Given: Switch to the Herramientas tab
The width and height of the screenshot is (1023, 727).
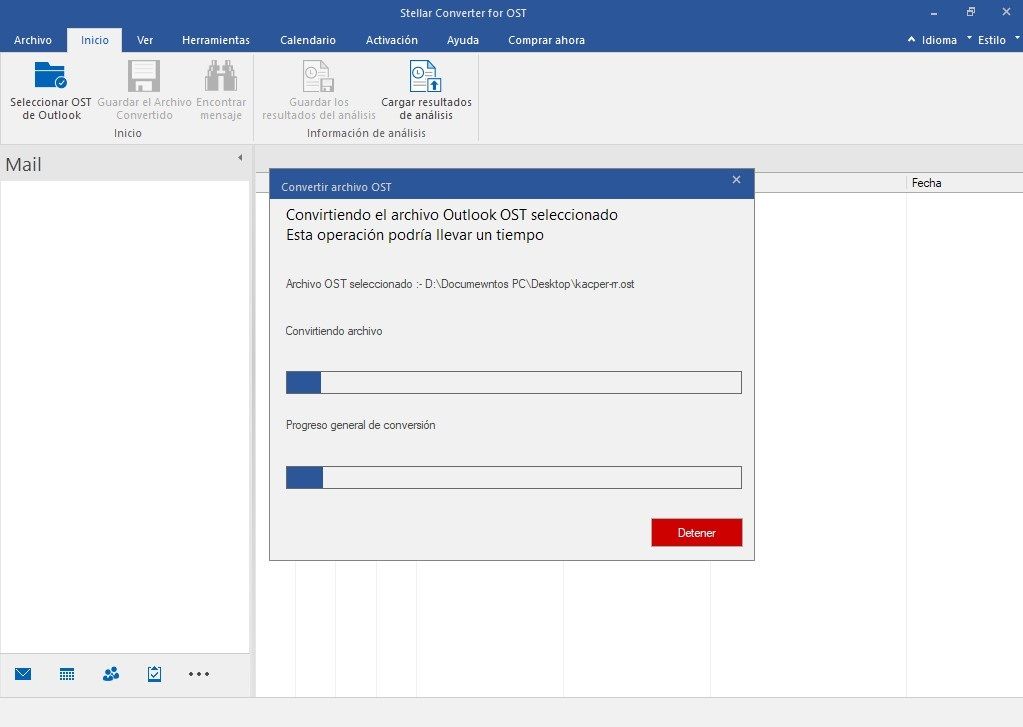Looking at the screenshot, I should (x=216, y=40).
